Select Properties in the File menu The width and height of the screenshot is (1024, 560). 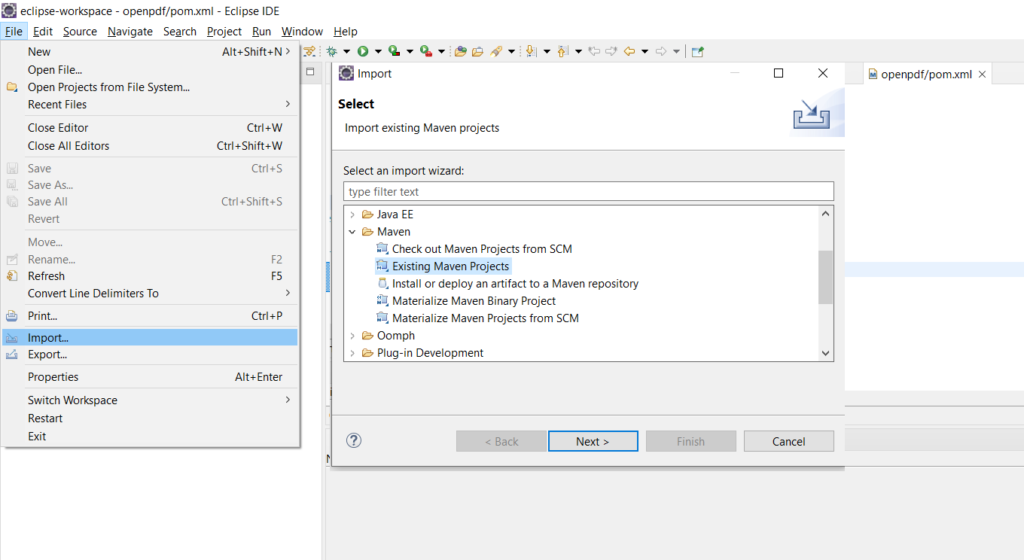point(150,377)
